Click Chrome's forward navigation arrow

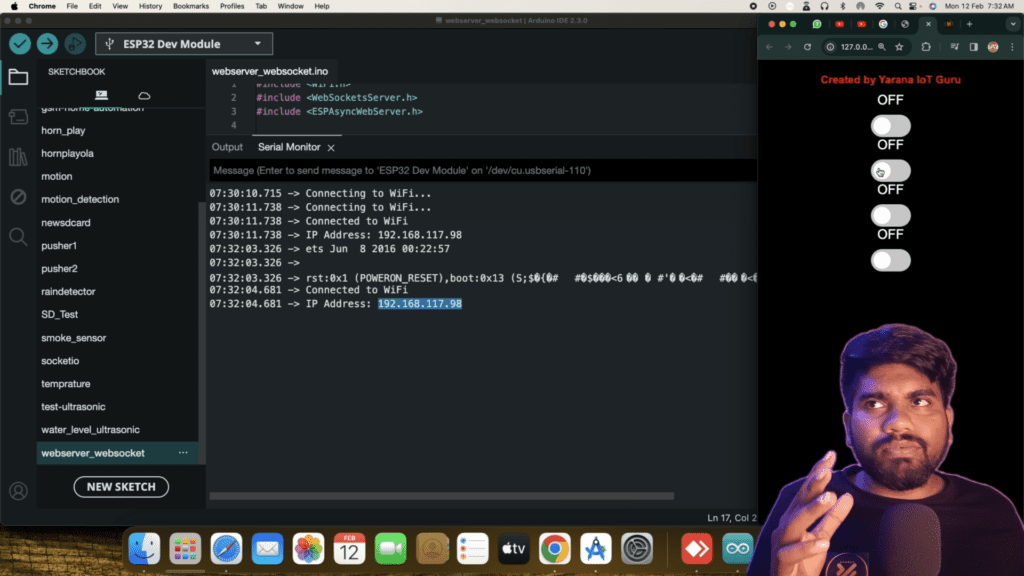[x=788, y=47]
